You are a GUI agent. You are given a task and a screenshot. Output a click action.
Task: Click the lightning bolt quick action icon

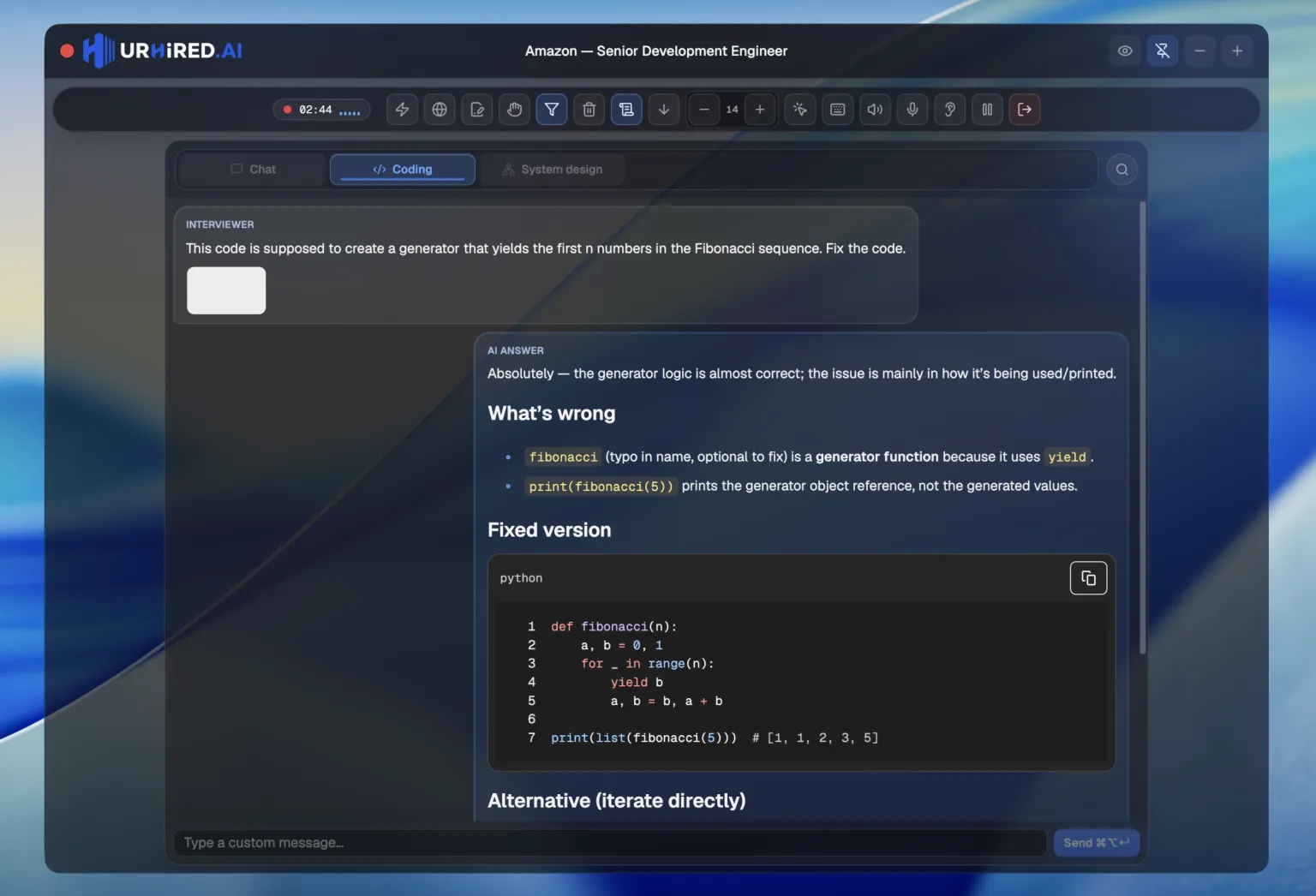point(402,110)
